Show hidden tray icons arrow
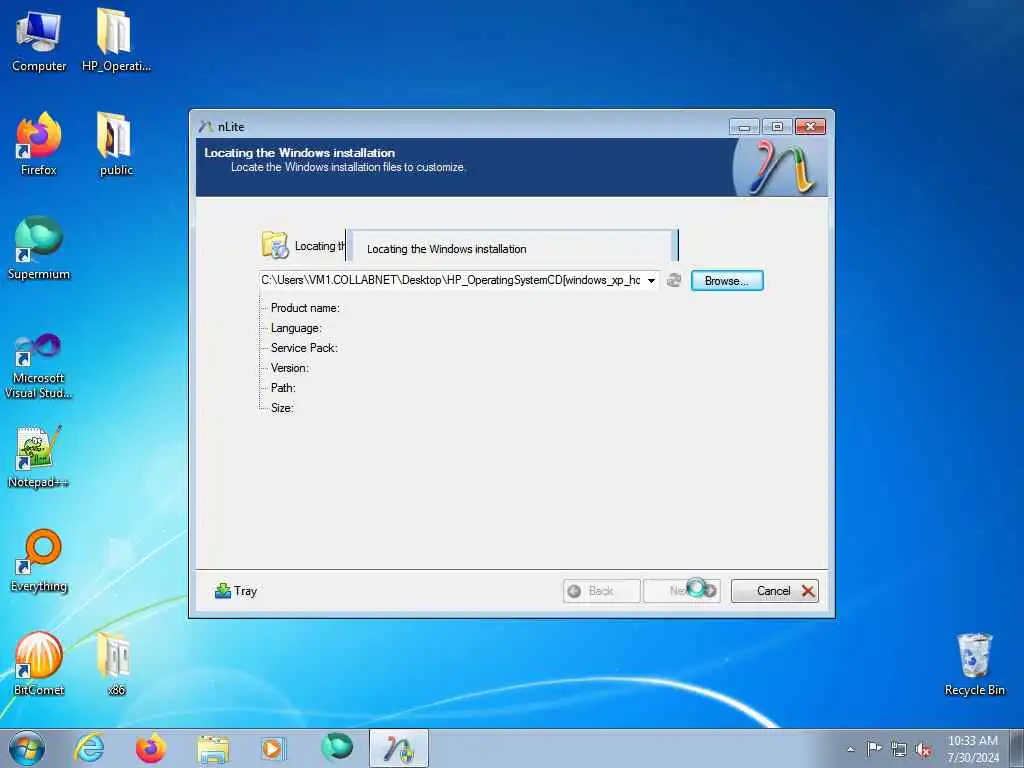The image size is (1024, 768). 850,749
